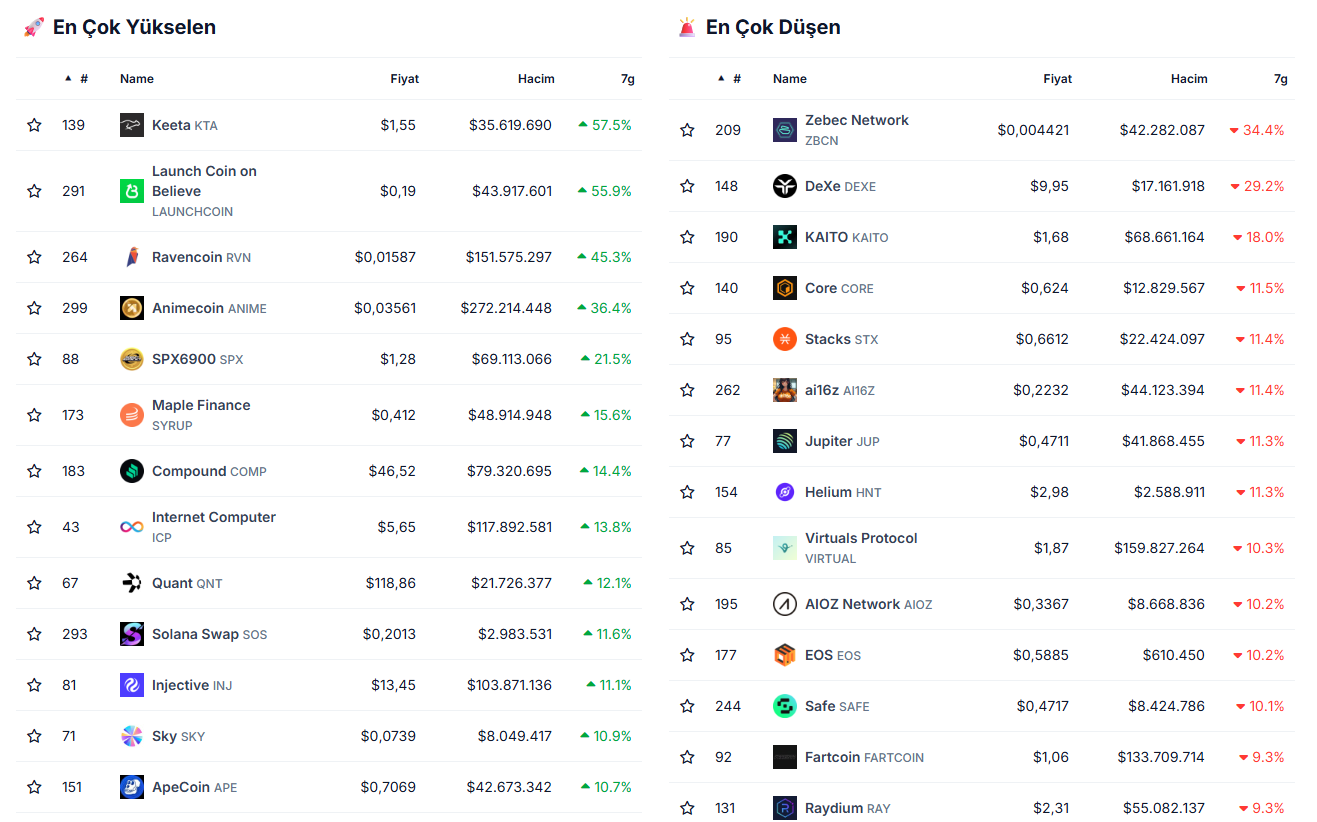
Task: Click the Jupiter coin logo
Action: point(784,441)
